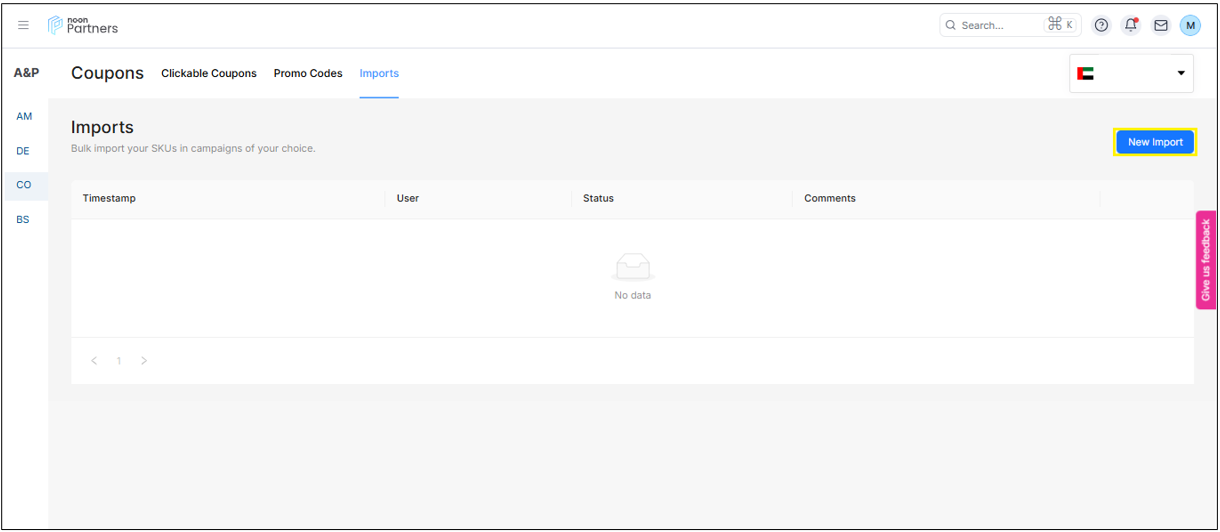Open the hamburger navigation menu
1220x532 pixels.
(24, 25)
